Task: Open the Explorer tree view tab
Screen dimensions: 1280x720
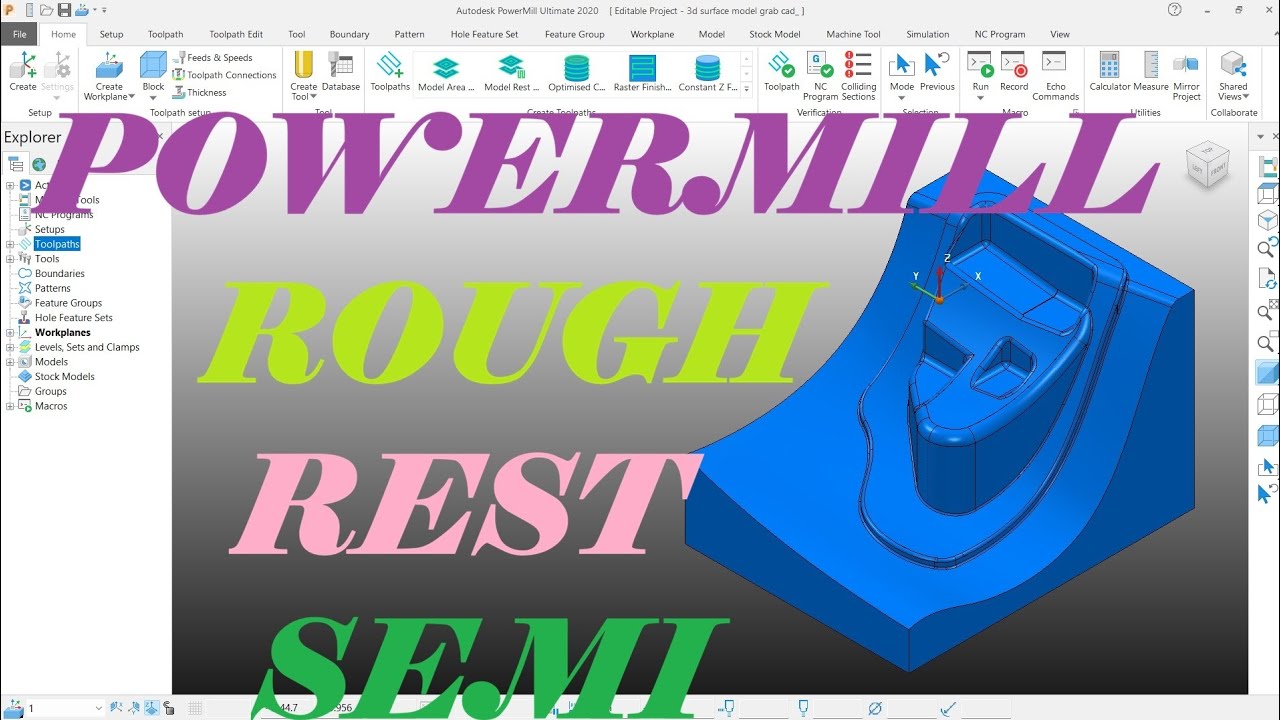Action: [16, 165]
